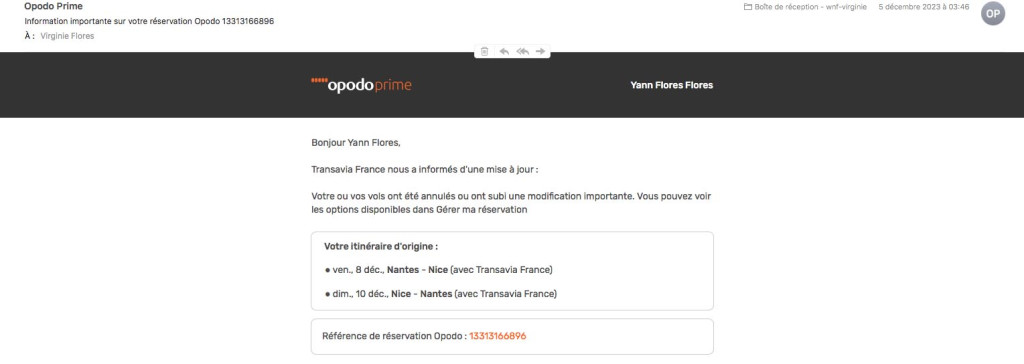This screenshot has width=1024, height=364.
Task: Click the Boîte de réception folder label
Action: click(810, 7)
